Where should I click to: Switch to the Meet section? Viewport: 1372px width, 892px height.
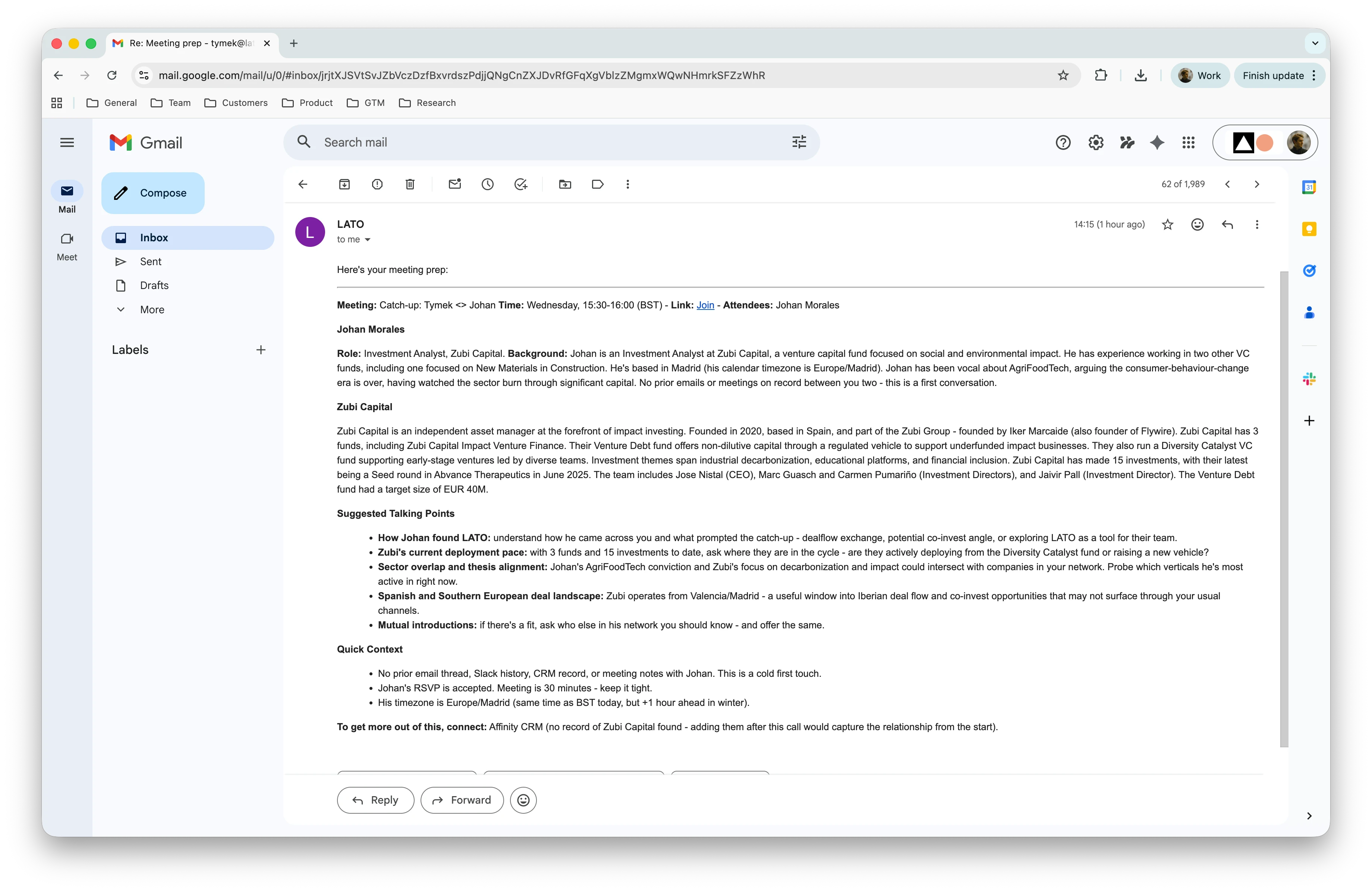(67, 246)
